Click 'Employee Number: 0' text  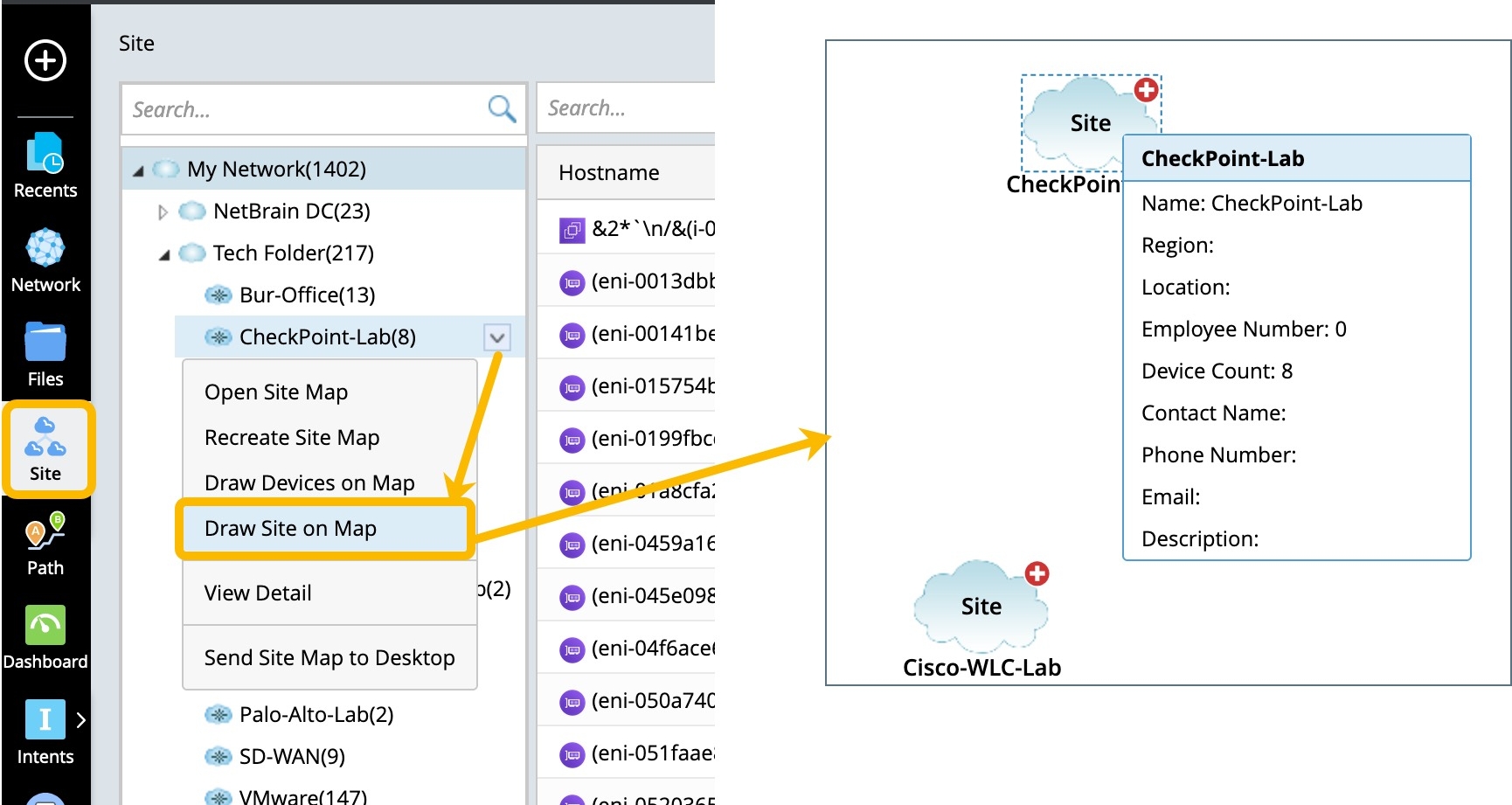[x=1244, y=329]
